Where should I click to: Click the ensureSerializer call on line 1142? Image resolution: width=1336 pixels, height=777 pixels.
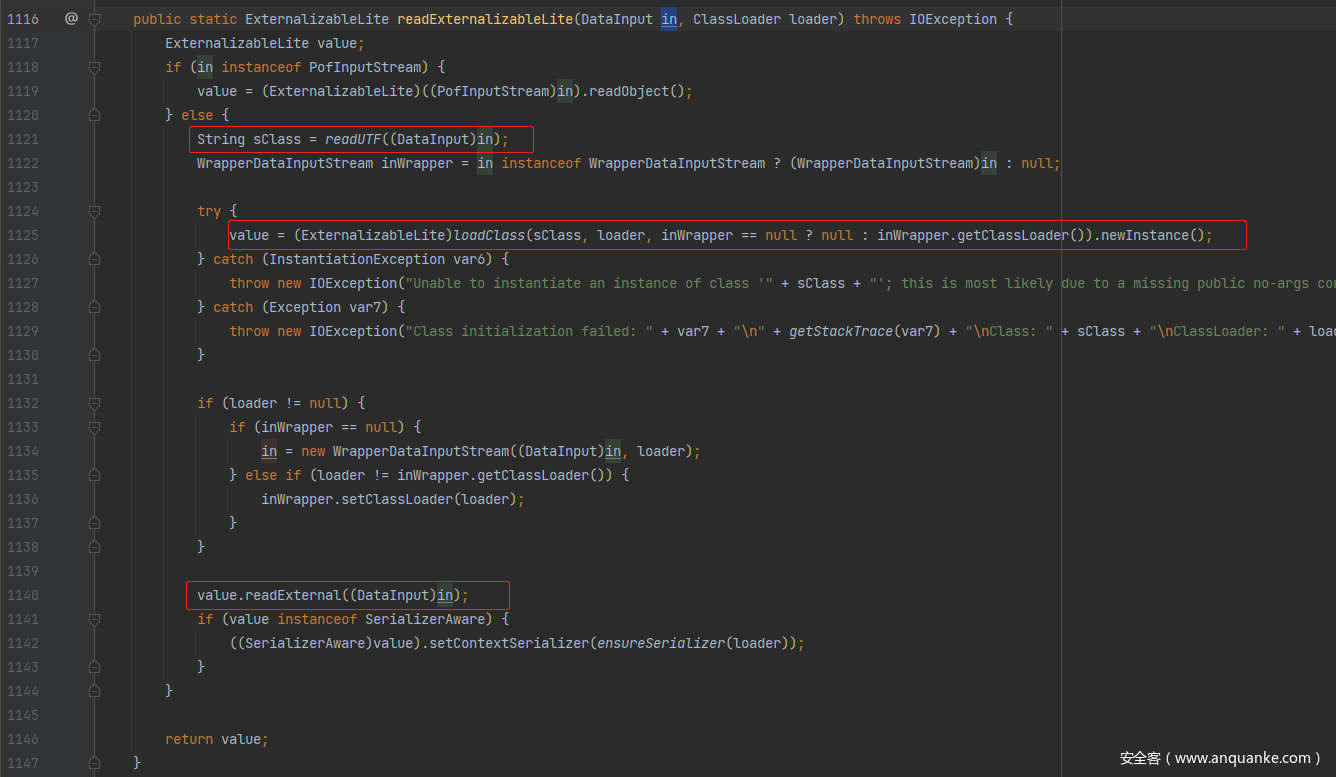click(660, 643)
